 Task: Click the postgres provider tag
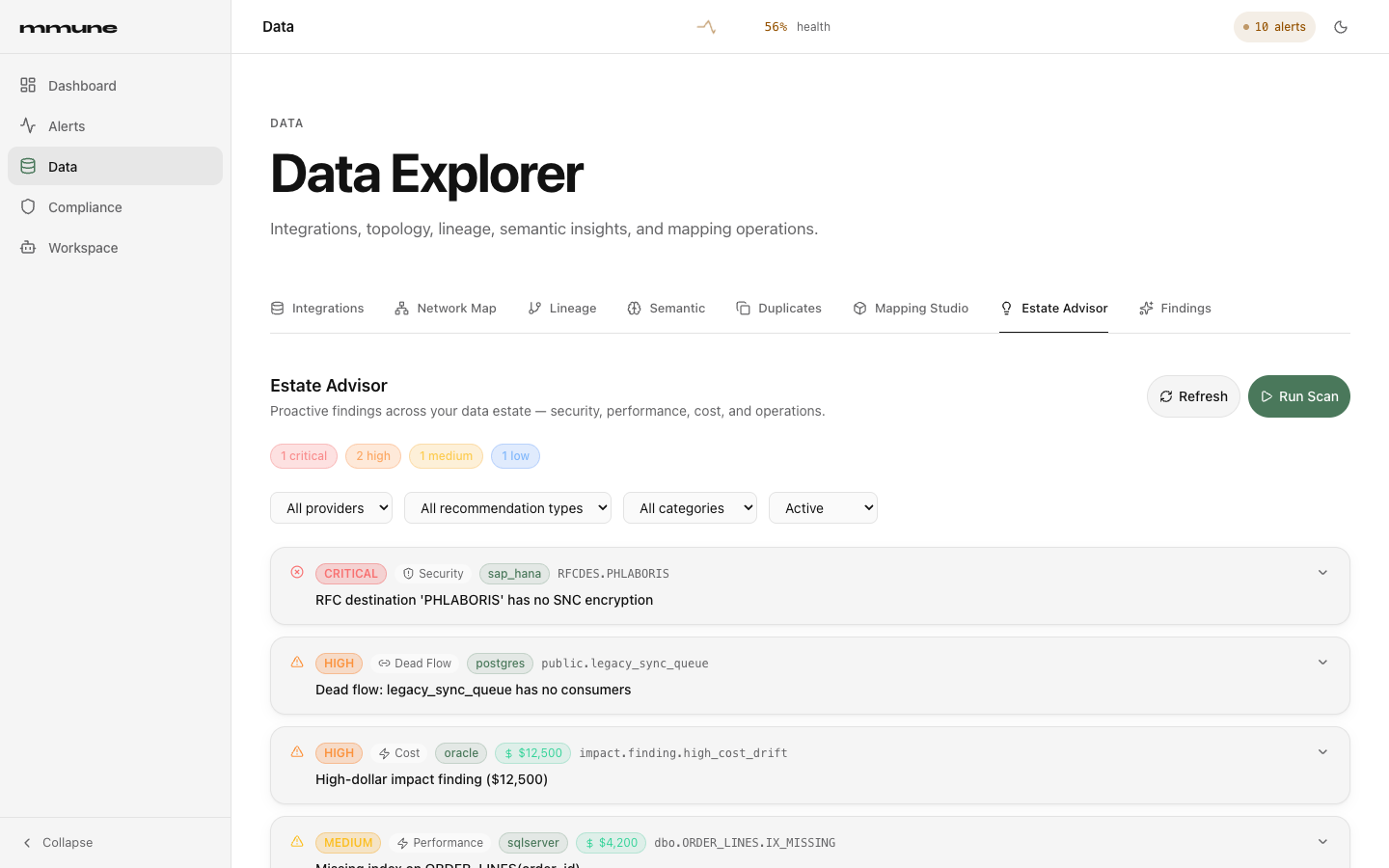pyautogui.click(x=500, y=664)
